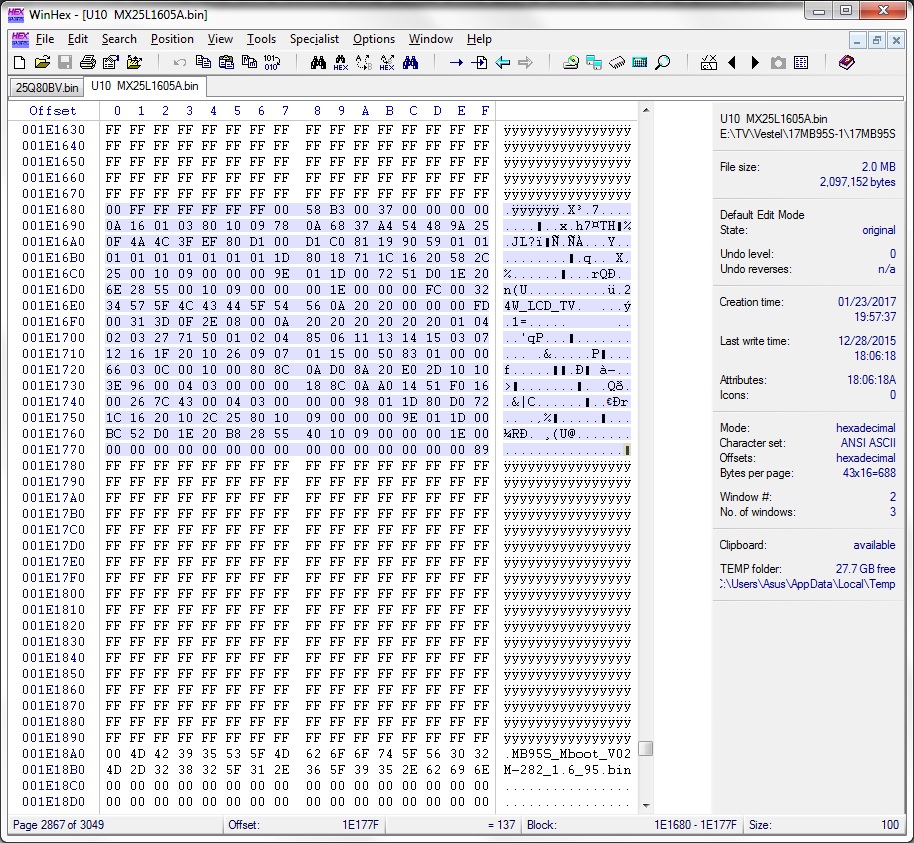Image resolution: width=914 pixels, height=843 pixels.
Task: Open the Position menu
Action: 172,39
